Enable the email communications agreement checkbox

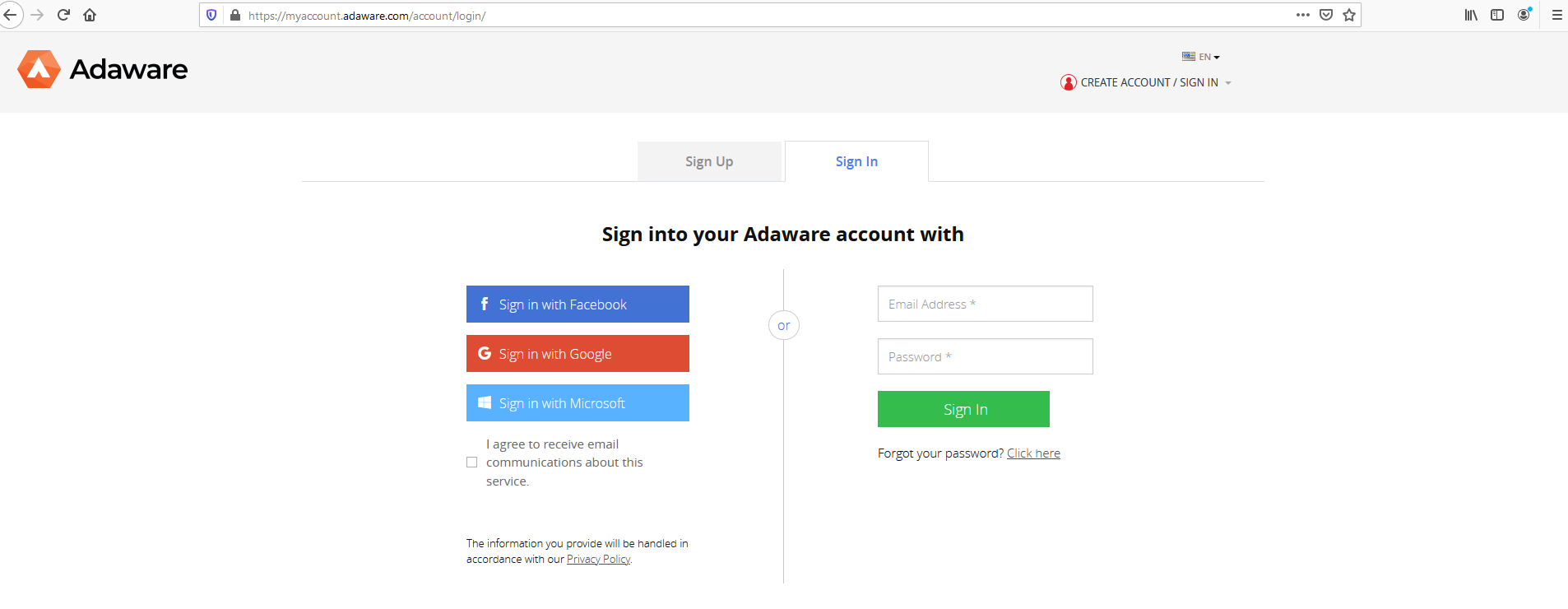471,462
